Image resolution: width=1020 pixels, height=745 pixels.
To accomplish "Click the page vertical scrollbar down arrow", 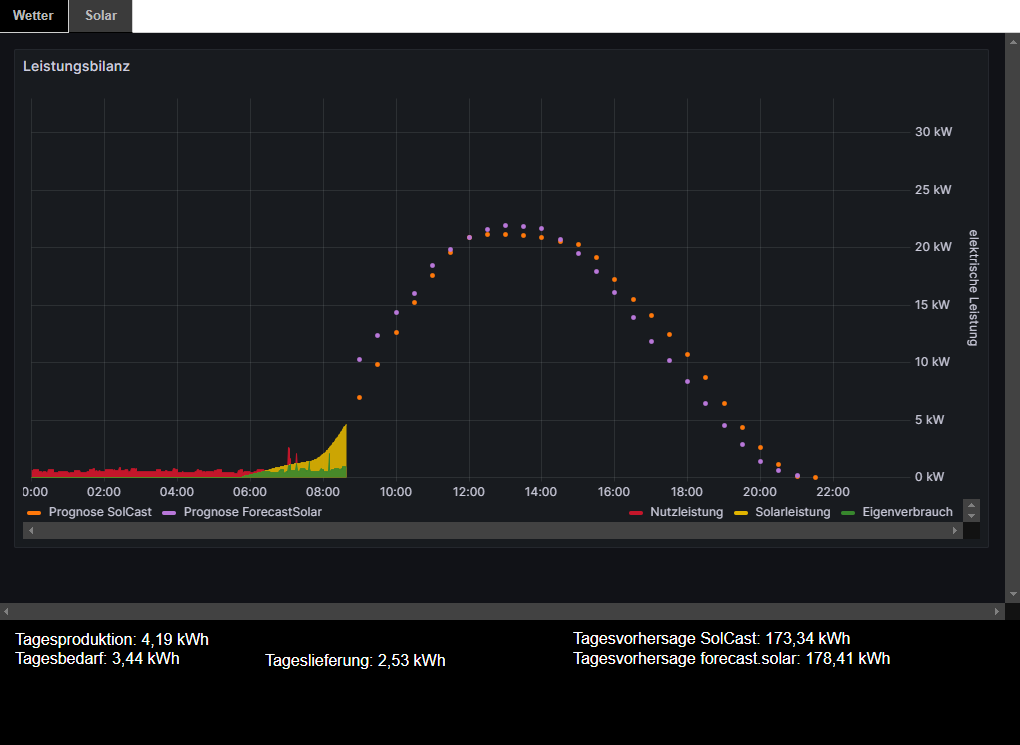I will click(1012, 594).
